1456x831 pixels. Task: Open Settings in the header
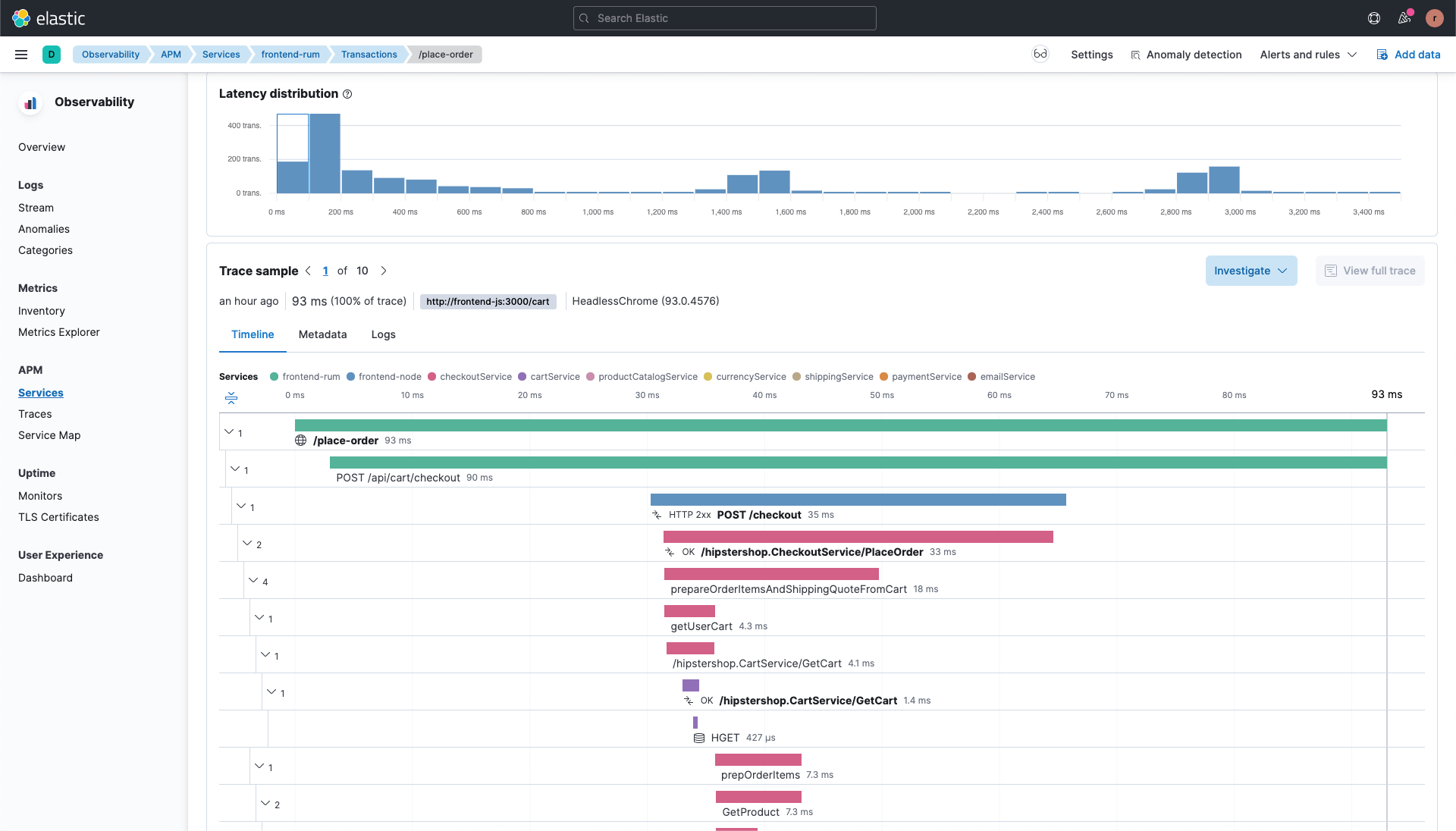tap(1092, 55)
